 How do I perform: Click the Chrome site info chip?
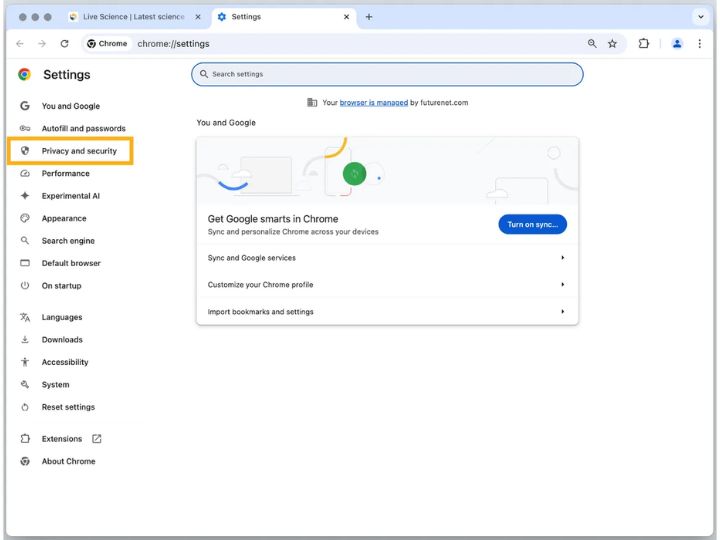coord(107,44)
